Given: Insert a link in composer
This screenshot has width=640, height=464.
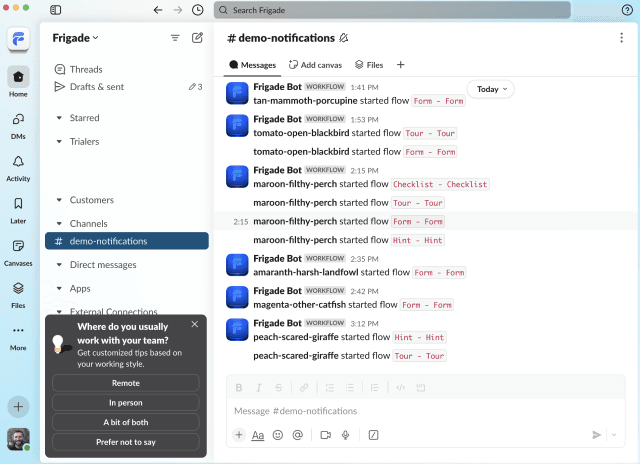Looking at the screenshot, I should pos(304,387).
